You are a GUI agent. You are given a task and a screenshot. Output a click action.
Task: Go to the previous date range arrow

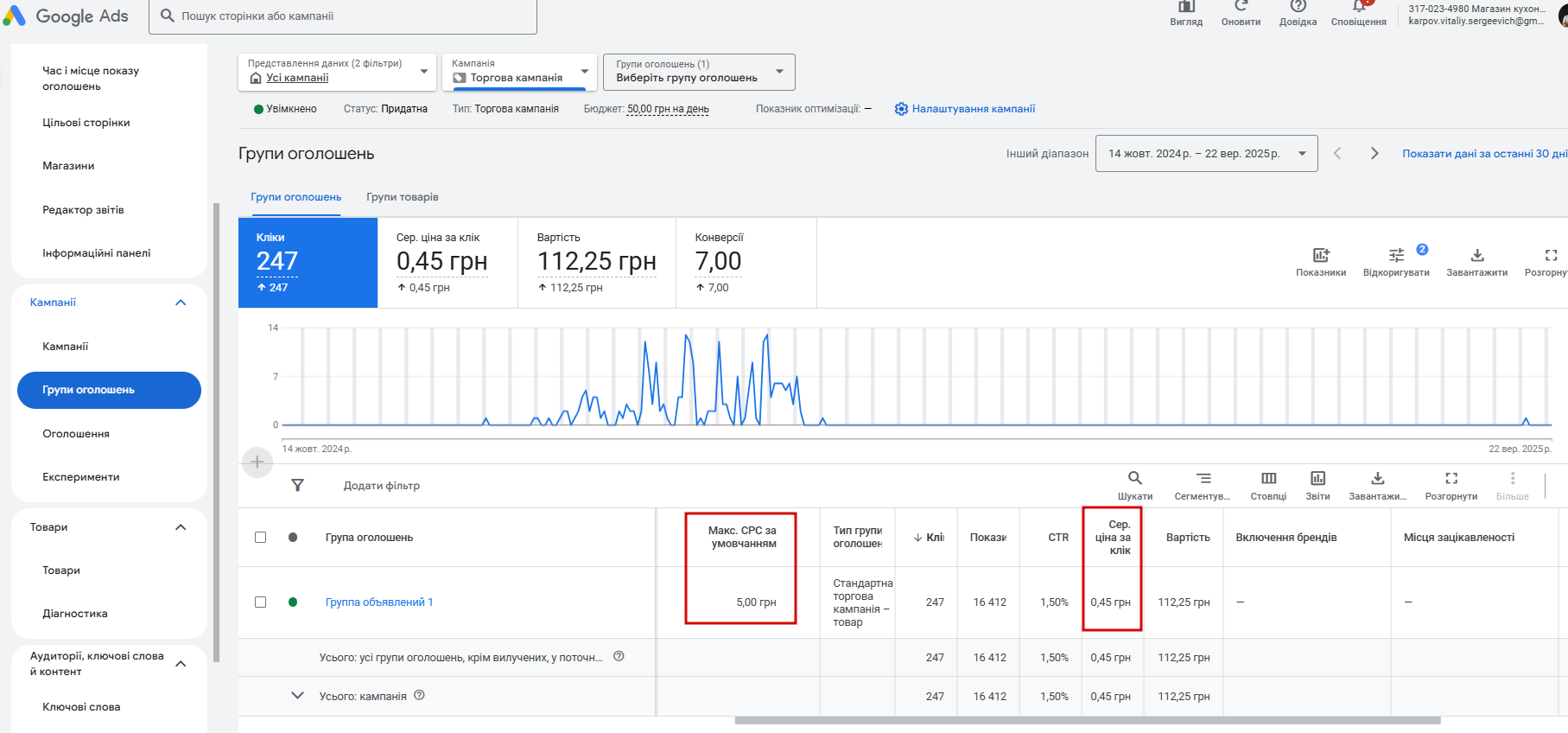click(1337, 153)
